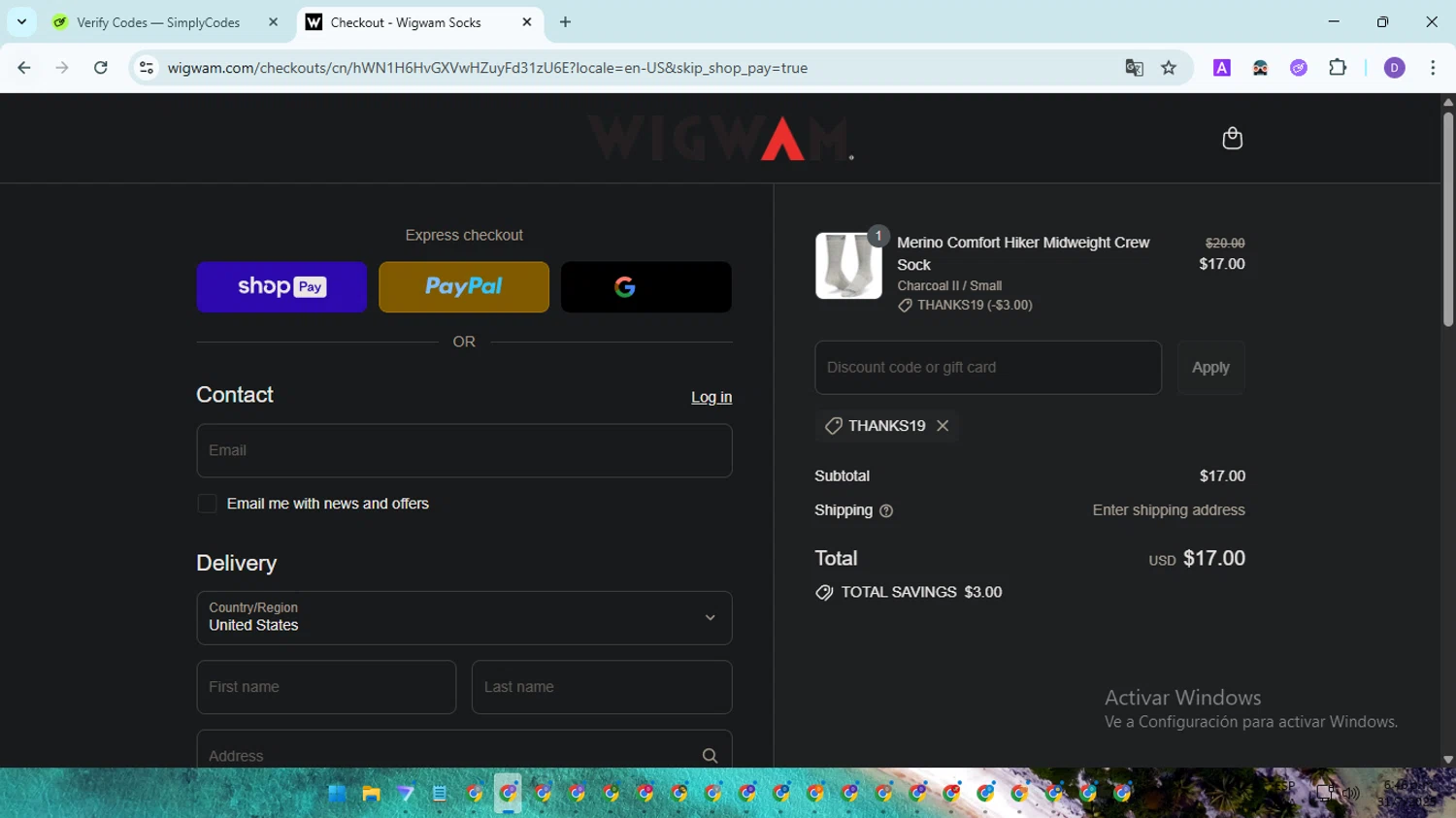This screenshot has height=818, width=1456.
Task: Open the purple A extension icon
Action: (x=1222, y=68)
